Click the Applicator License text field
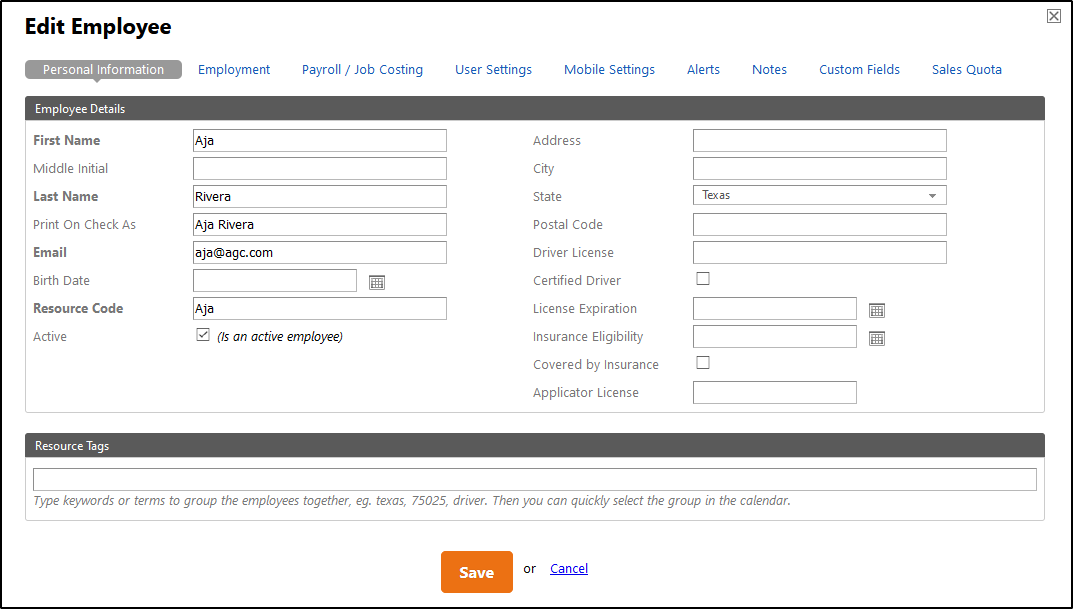 click(x=774, y=393)
